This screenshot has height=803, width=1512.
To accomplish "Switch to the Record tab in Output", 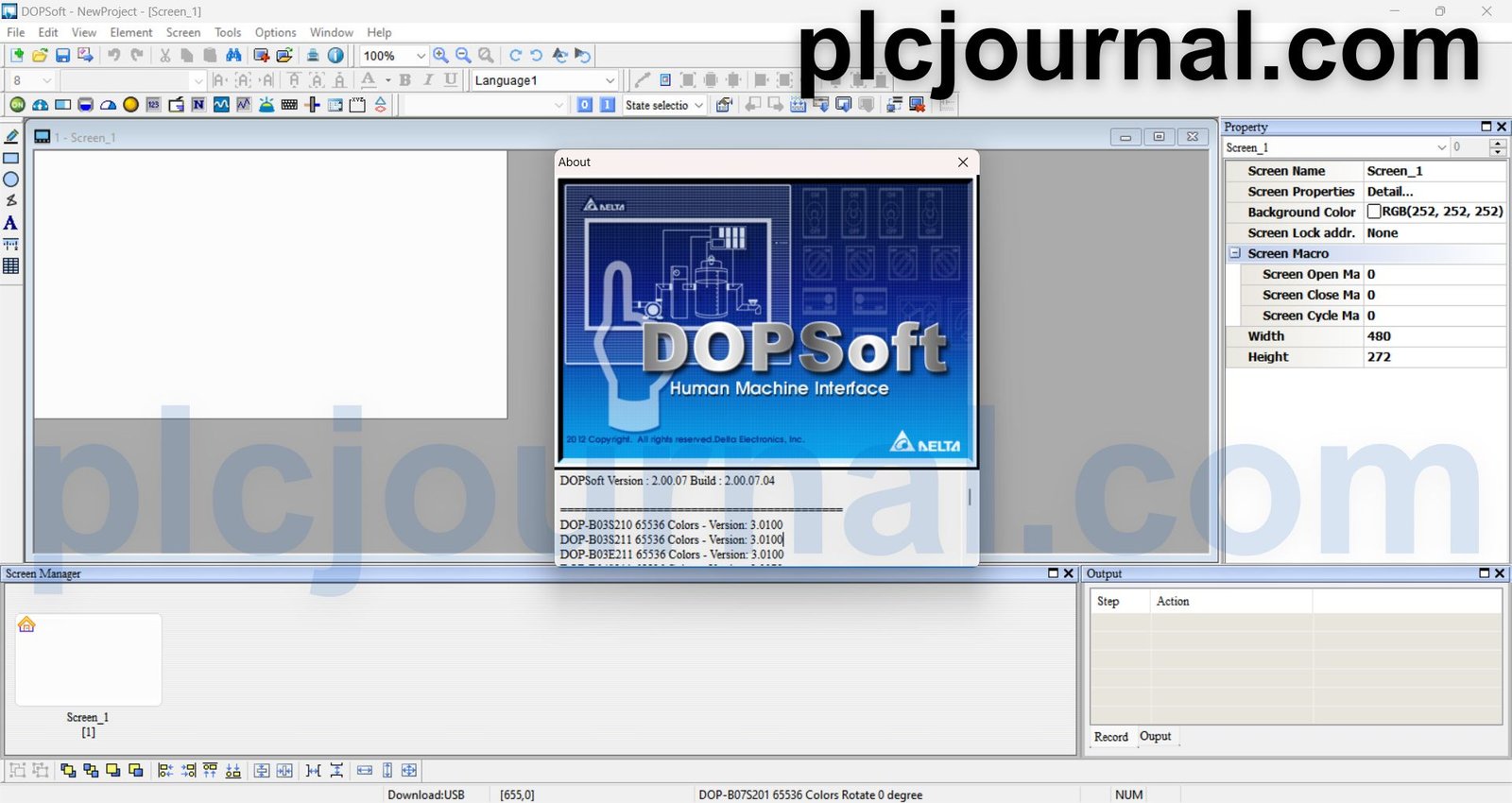I will (1111, 737).
